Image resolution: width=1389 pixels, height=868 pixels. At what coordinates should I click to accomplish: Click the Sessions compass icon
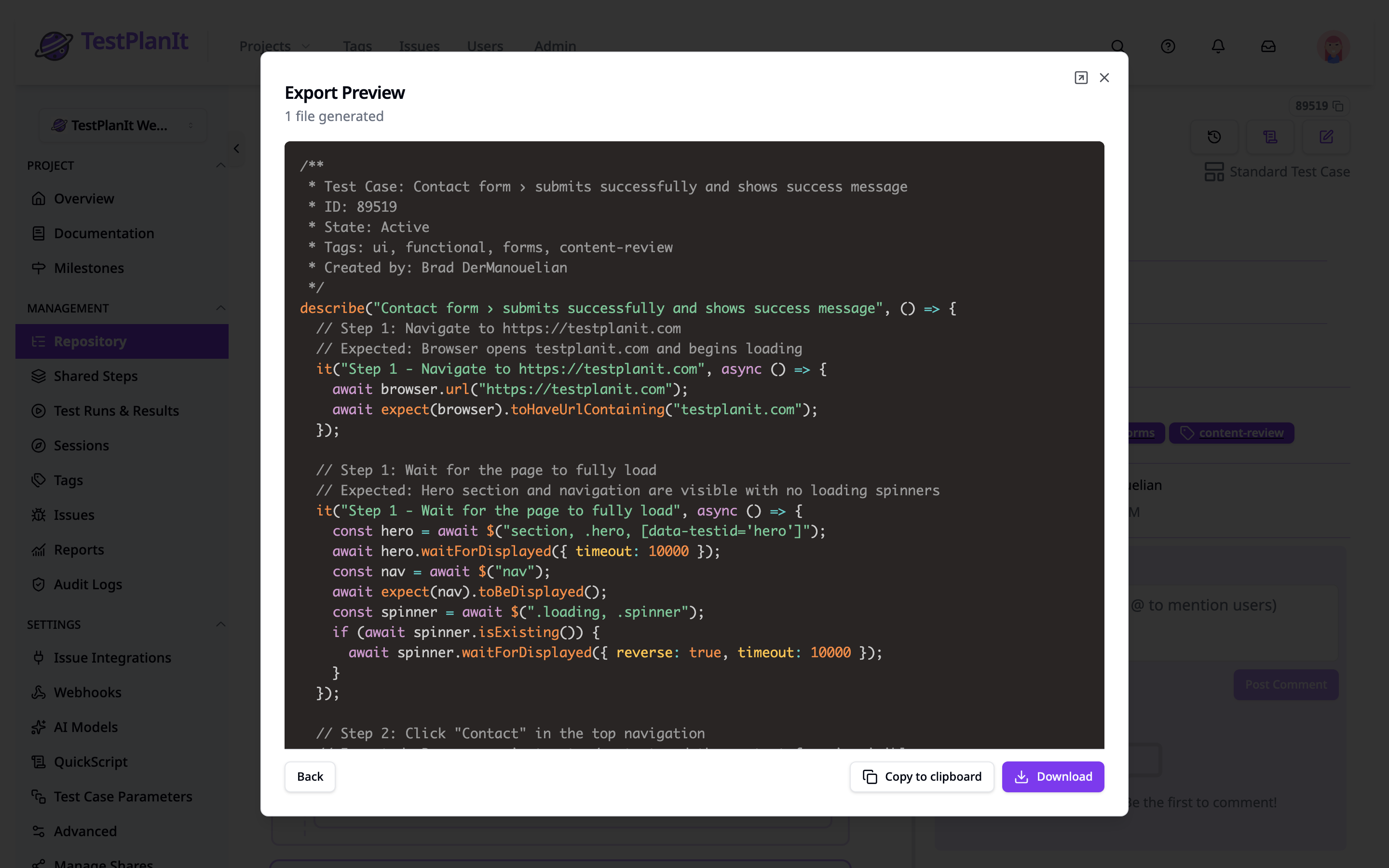[x=39, y=446]
